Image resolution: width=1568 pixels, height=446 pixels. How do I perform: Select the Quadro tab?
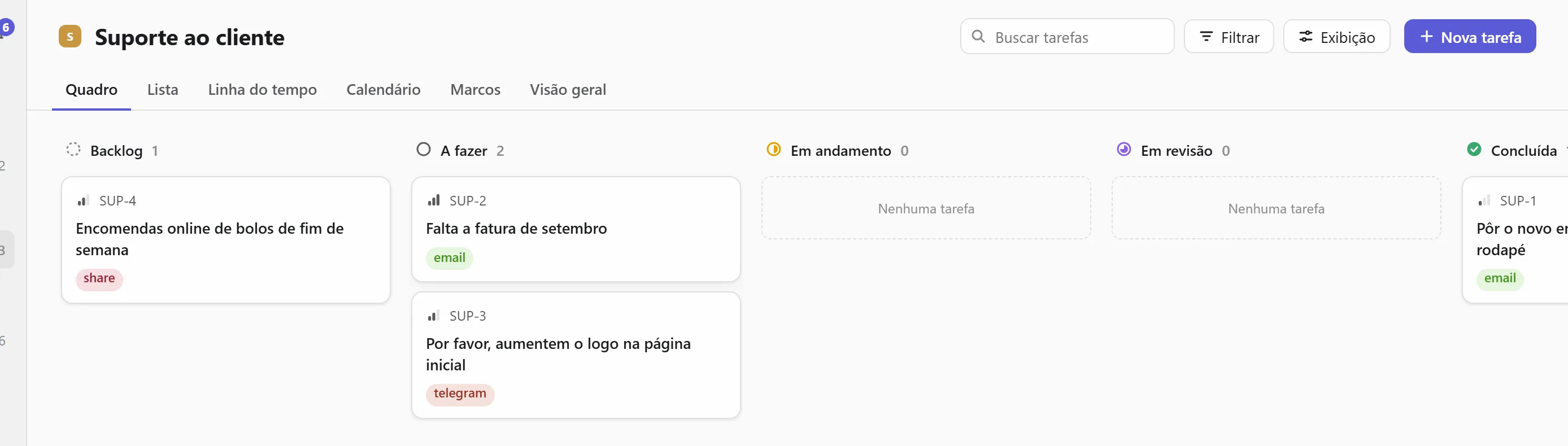pos(92,89)
